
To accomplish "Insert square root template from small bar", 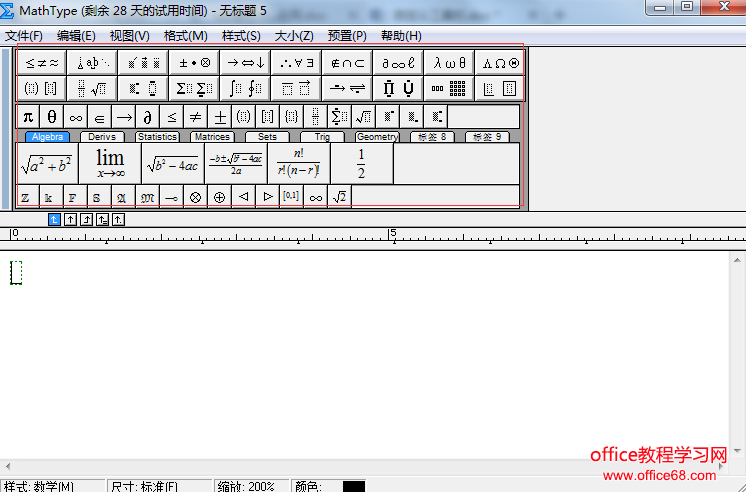I will [x=363, y=117].
